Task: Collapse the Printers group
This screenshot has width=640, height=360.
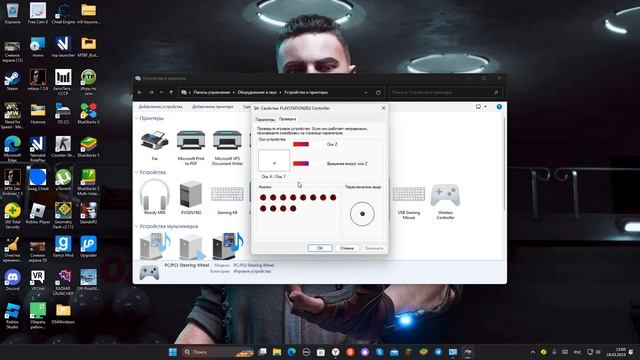Action: 137,118
